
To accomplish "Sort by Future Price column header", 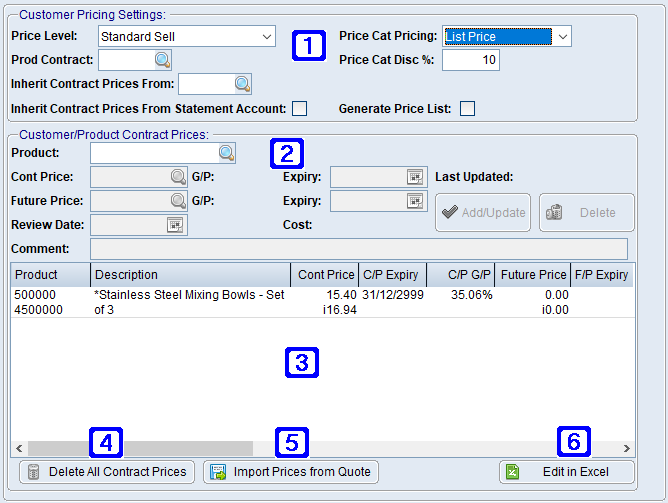I will click(x=533, y=275).
